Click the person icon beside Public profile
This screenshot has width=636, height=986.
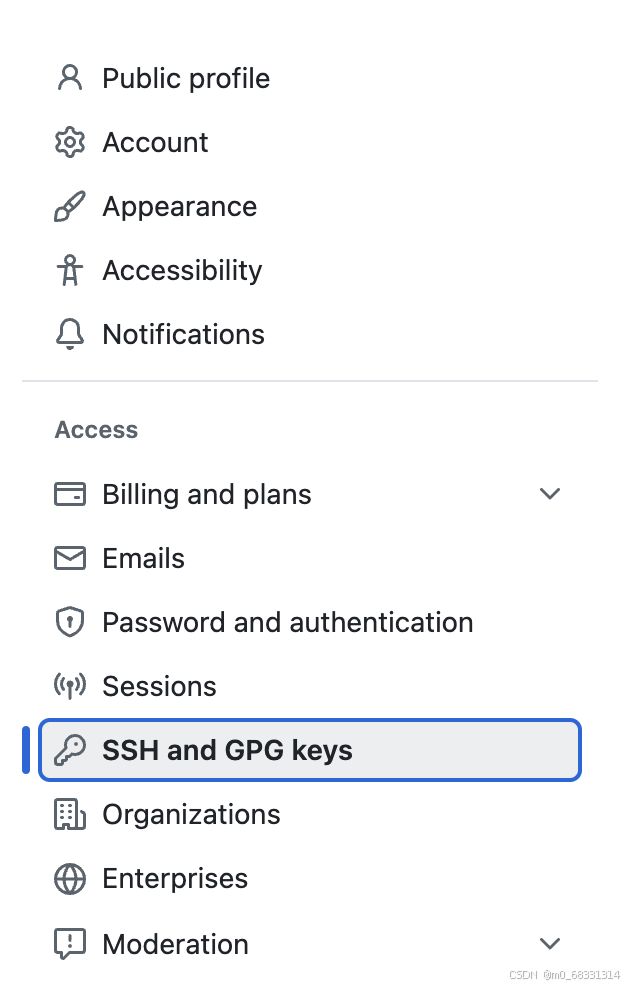70,78
